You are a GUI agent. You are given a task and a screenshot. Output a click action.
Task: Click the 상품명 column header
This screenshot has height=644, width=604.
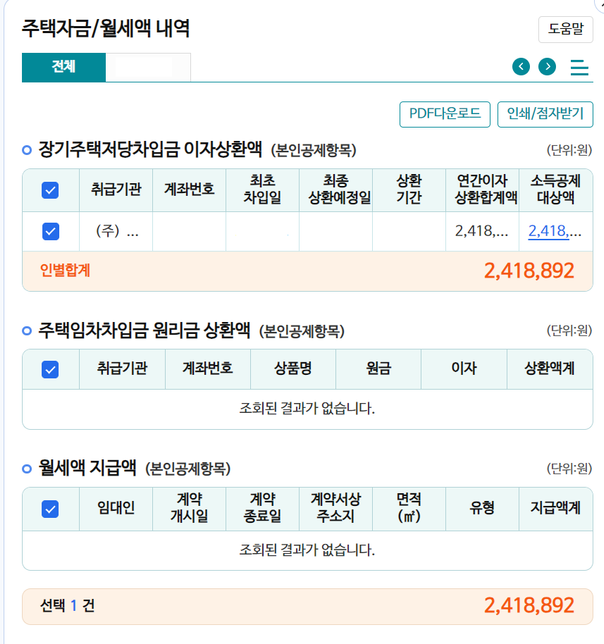[x=293, y=369]
